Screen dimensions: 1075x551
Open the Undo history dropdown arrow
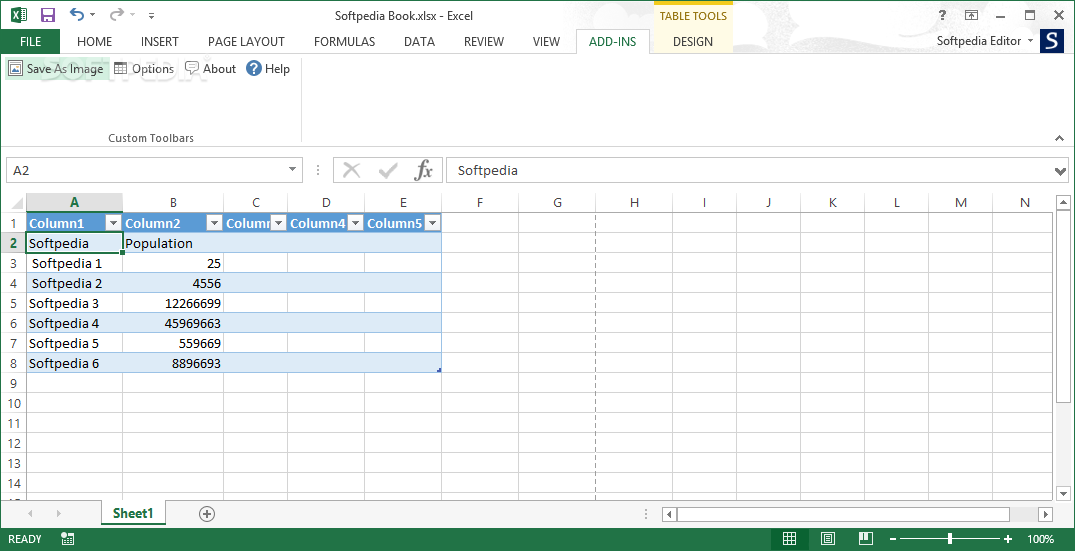(x=93, y=15)
